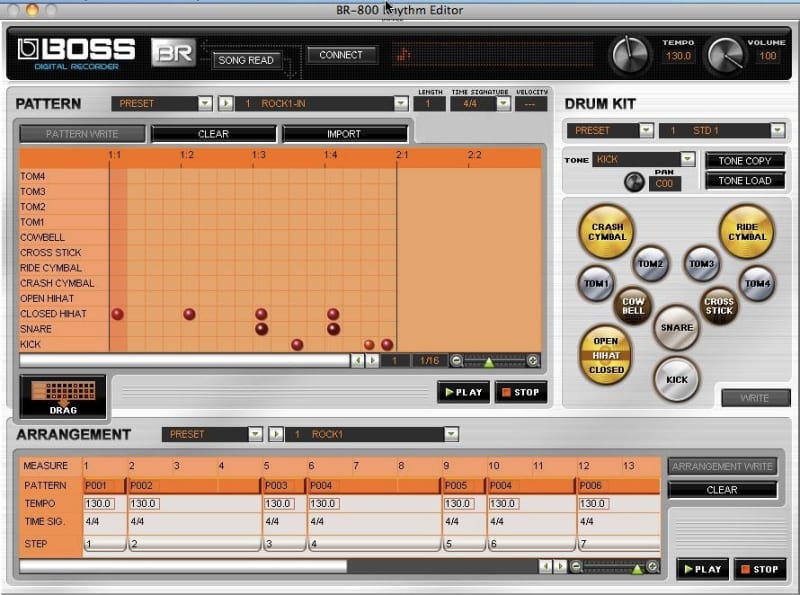Hit the Kick drum pad
This screenshot has height=595, width=800.
[677, 380]
